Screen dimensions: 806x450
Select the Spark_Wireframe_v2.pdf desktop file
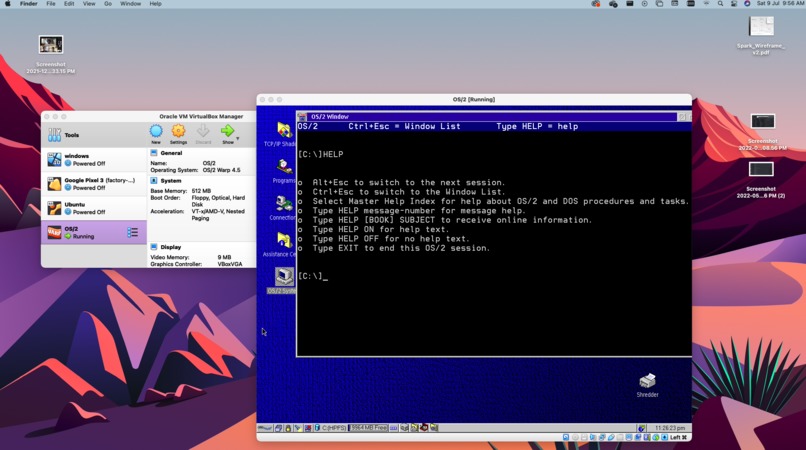pos(761,35)
